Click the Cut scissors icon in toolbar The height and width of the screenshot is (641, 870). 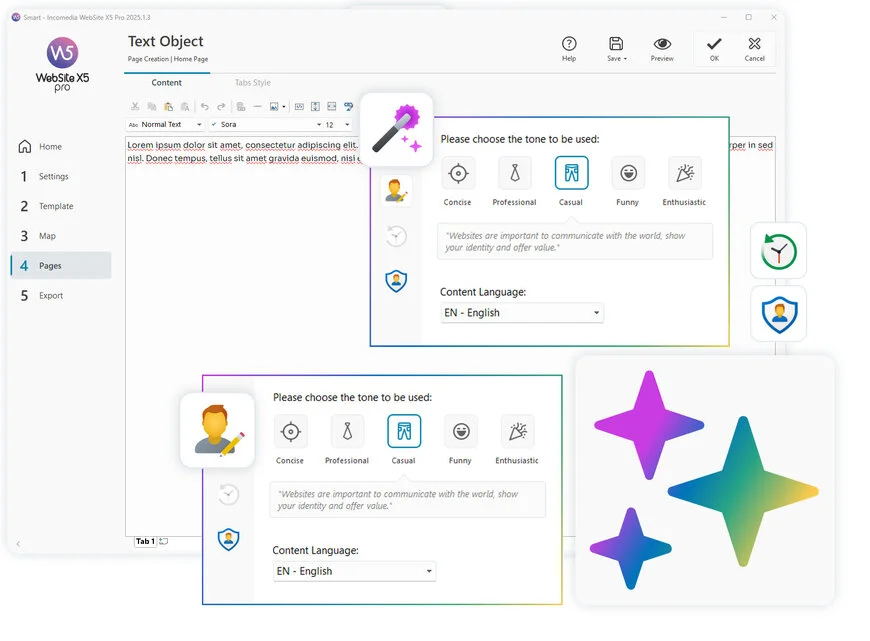[135, 106]
